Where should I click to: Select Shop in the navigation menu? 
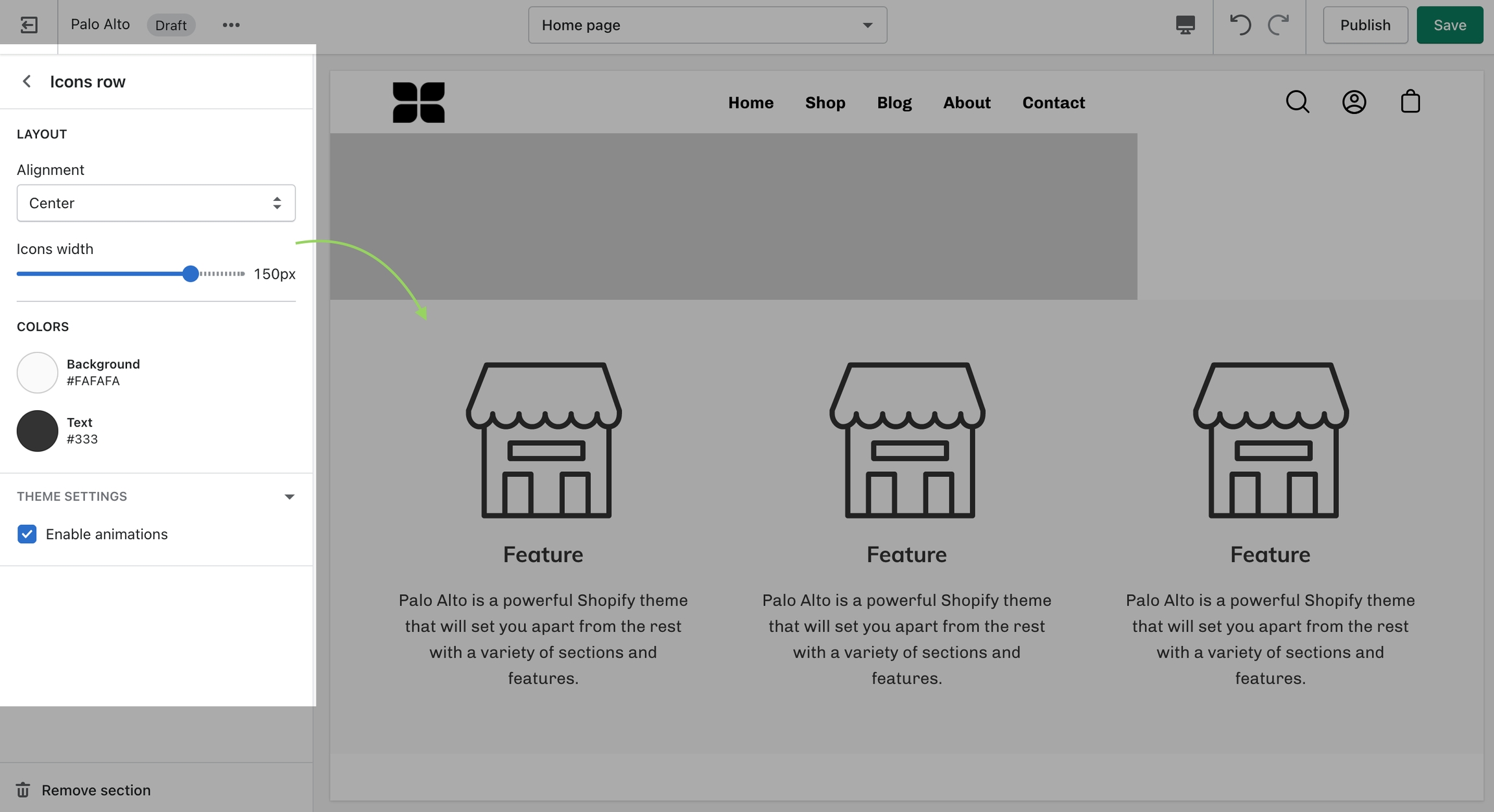[x=825, y=102]
